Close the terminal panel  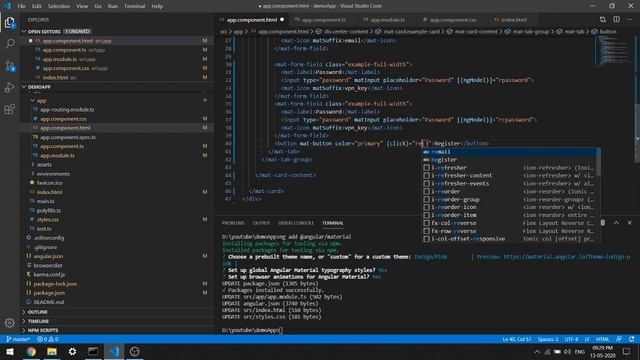[629, 222]
